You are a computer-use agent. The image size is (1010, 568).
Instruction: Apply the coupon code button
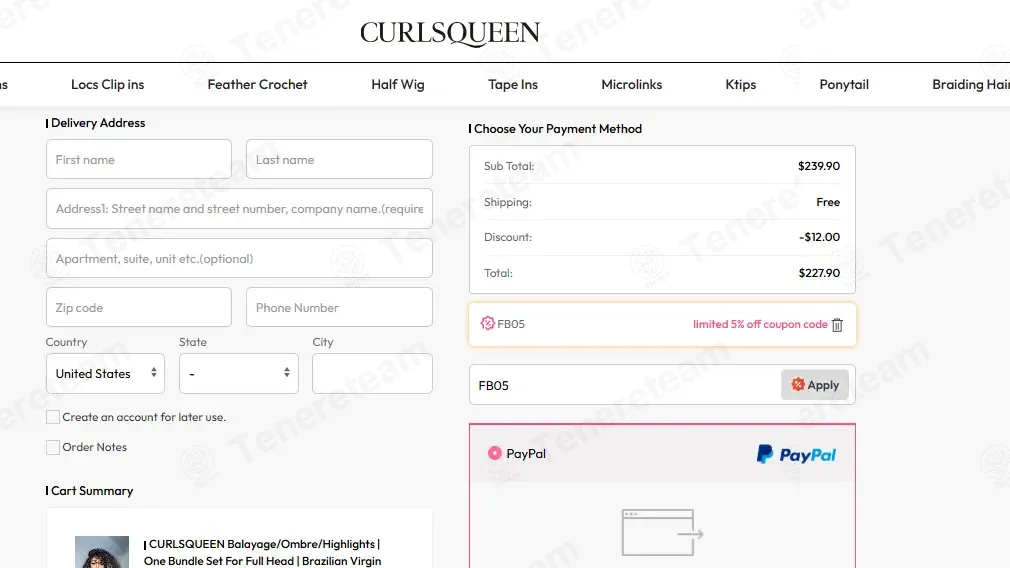(815, 385)
